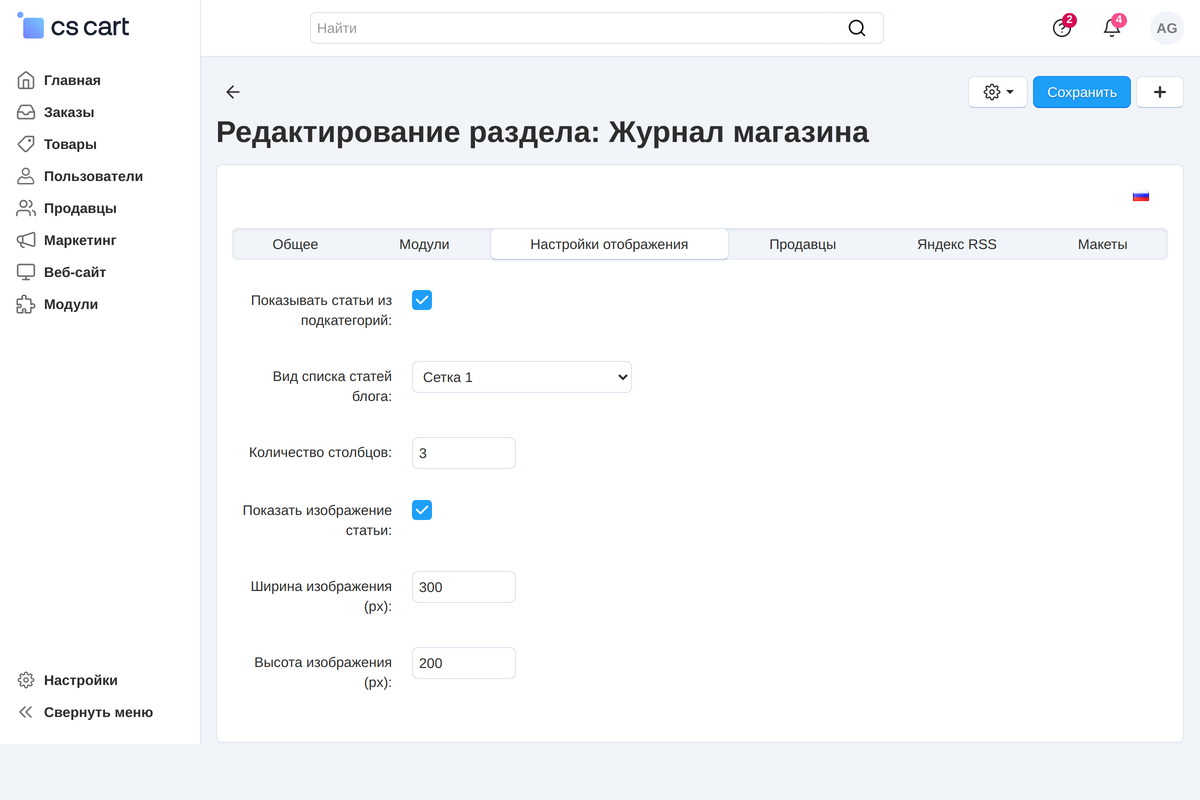Click the plus add button
This screenshot has width=1200, height=800.
click(1160, 92)
